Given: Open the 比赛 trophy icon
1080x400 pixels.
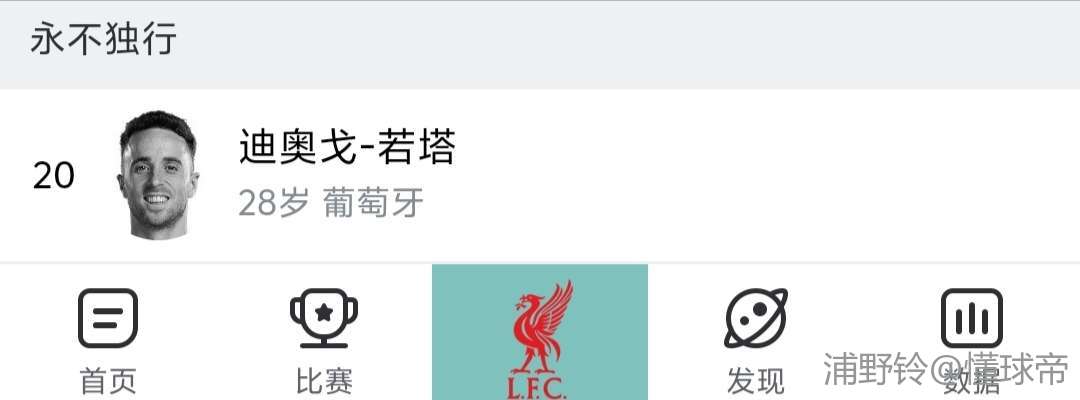Looking at the screenshot, I should coord(324,318).
